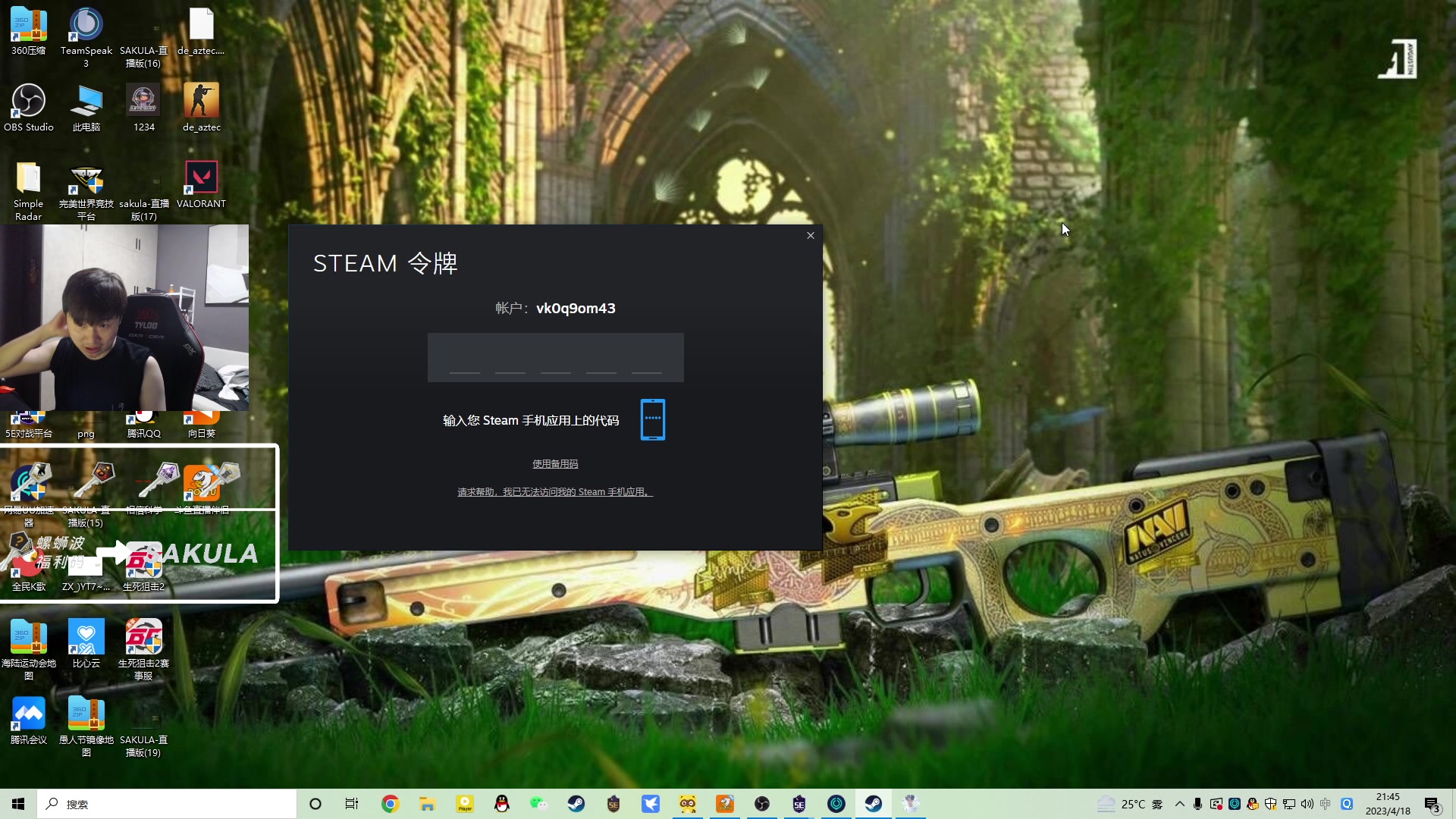Click the blue mobile phone icon
The width and height of the screenshot is (1456, 819).
[652, 419]
